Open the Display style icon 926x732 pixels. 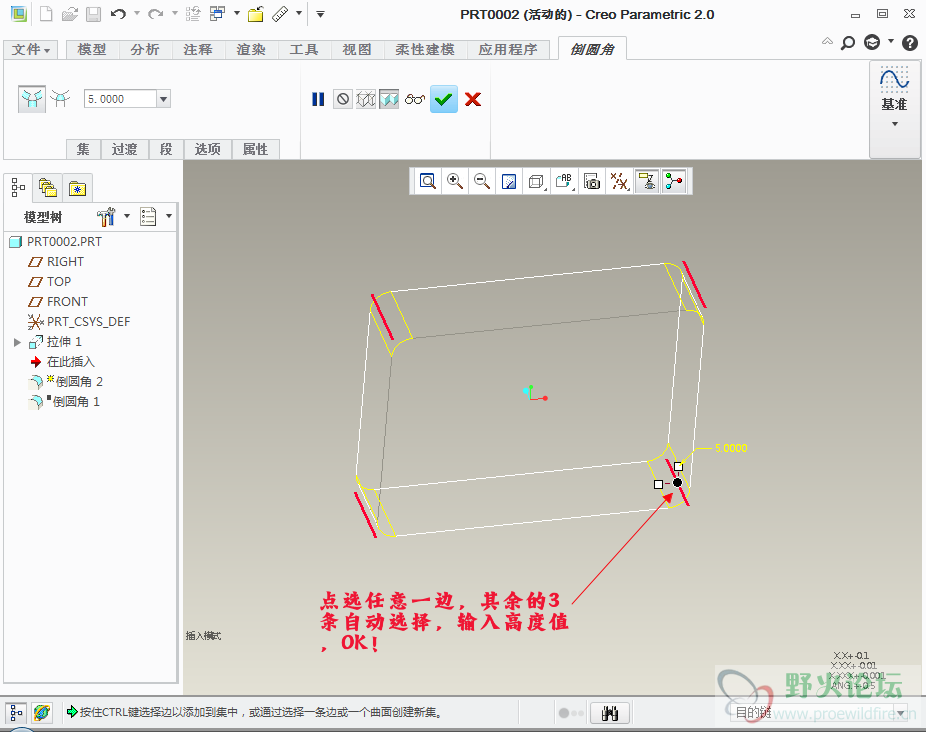[x=536, y=181]
